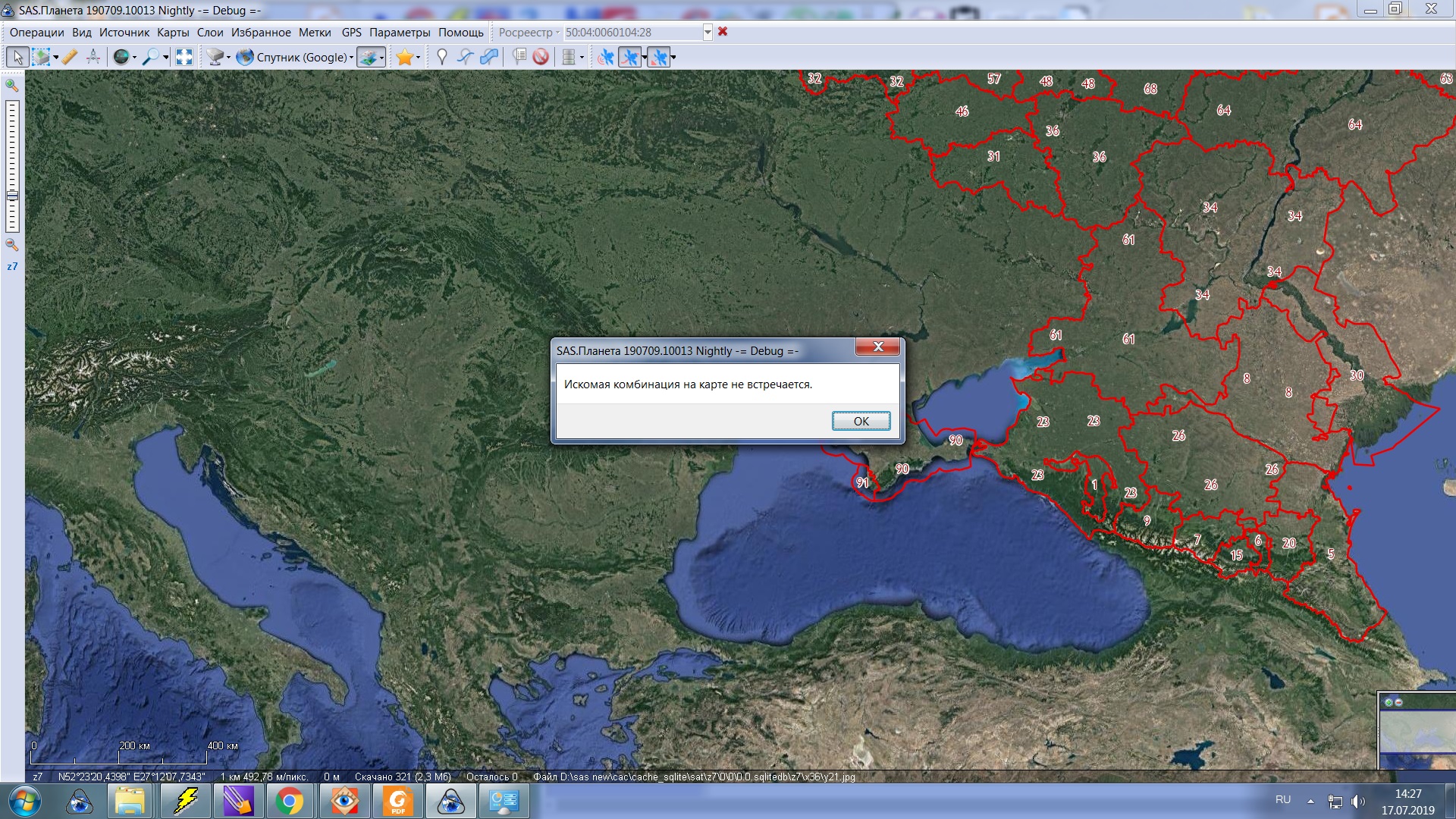Viewport: 1456px width, 819px height.
Task: Click the full screen arrows icon
Action: pyautogui.click(x=184, y=57)
